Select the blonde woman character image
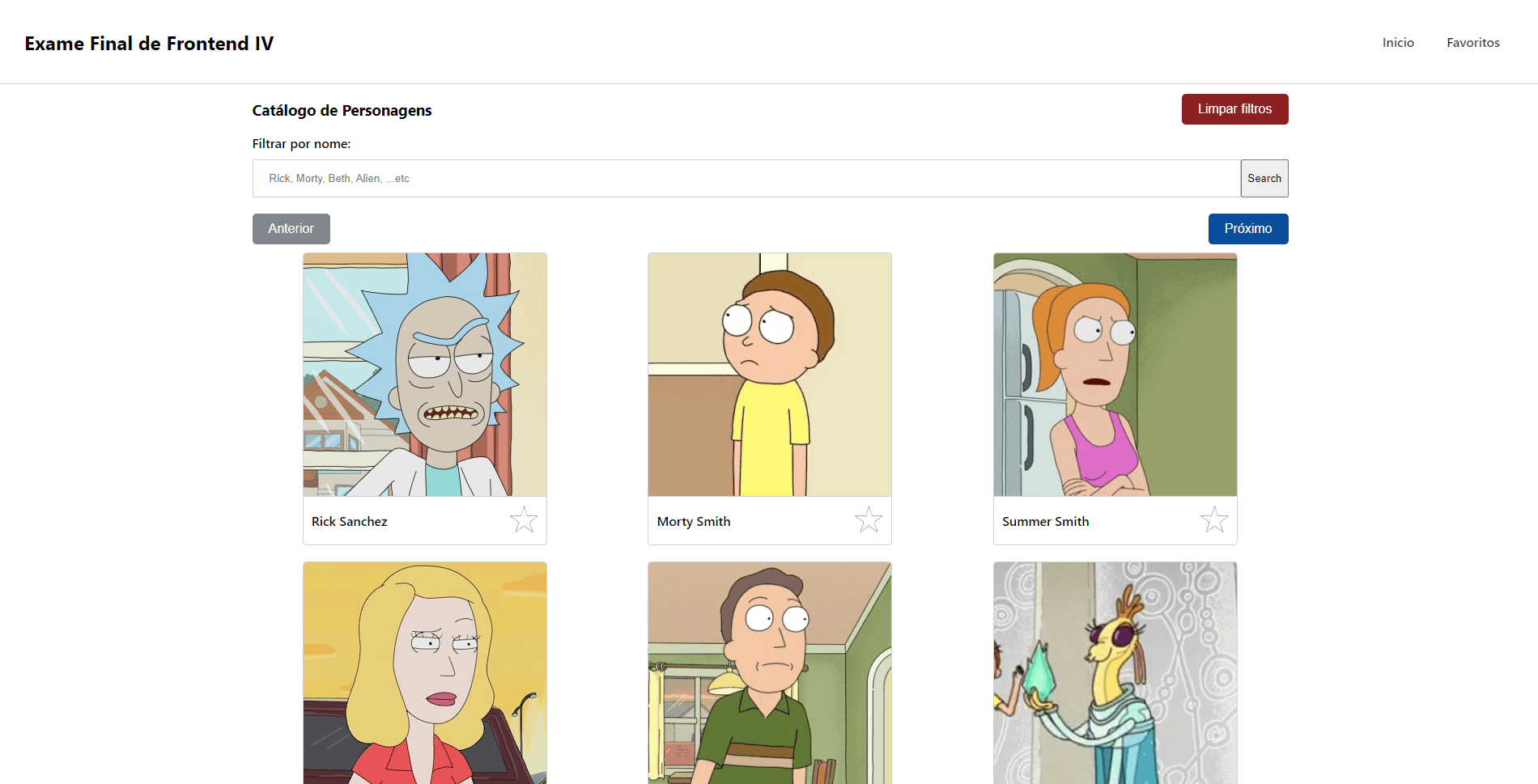Image resolution: width=1538 pixels, height=784 pixels. pyautogui.click(x=425, y=673)
